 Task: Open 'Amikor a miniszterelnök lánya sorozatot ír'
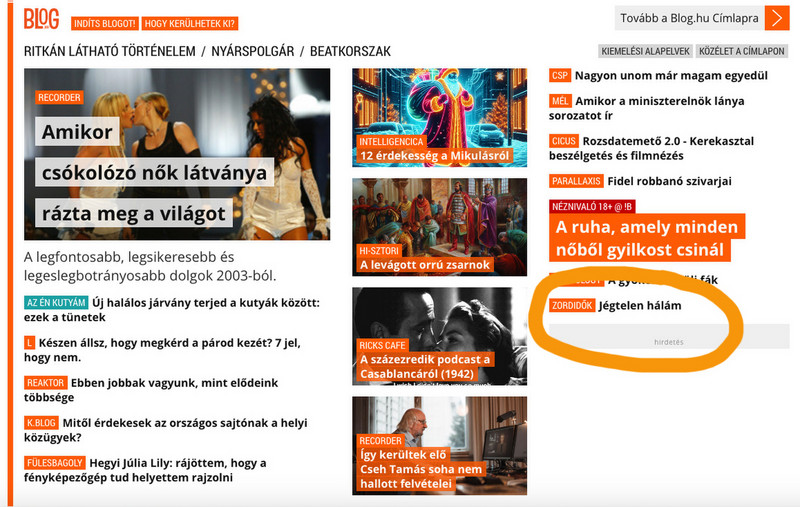pyautogui.click(x=646, y=108)
